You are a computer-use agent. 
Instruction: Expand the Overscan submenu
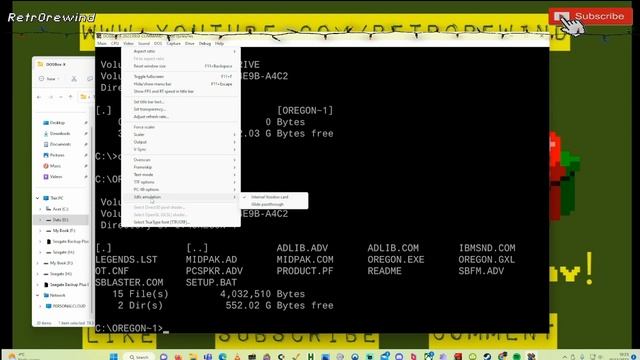click(x=181, y=160)
